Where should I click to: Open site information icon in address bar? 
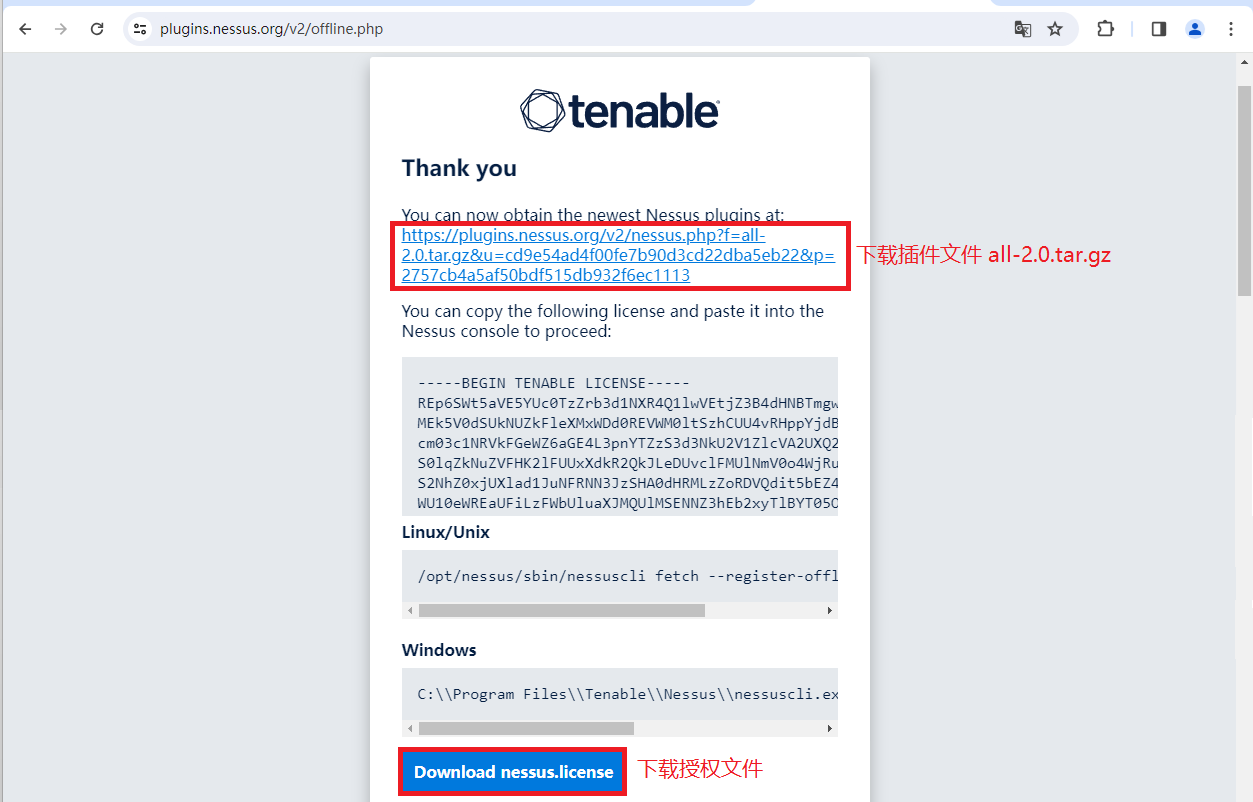[140, 29]
